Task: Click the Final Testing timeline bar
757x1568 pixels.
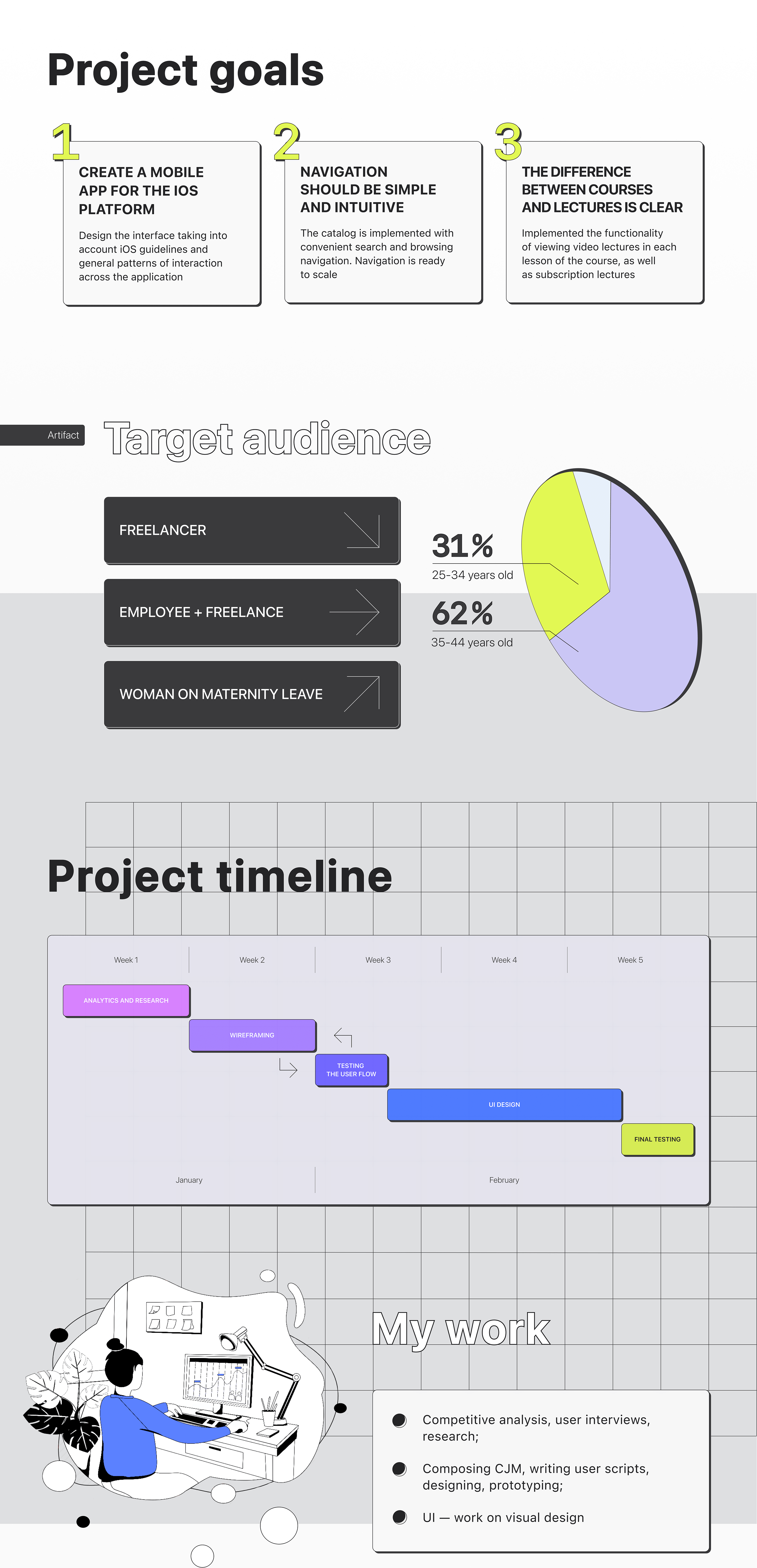Action: [x=657, y=1139]
